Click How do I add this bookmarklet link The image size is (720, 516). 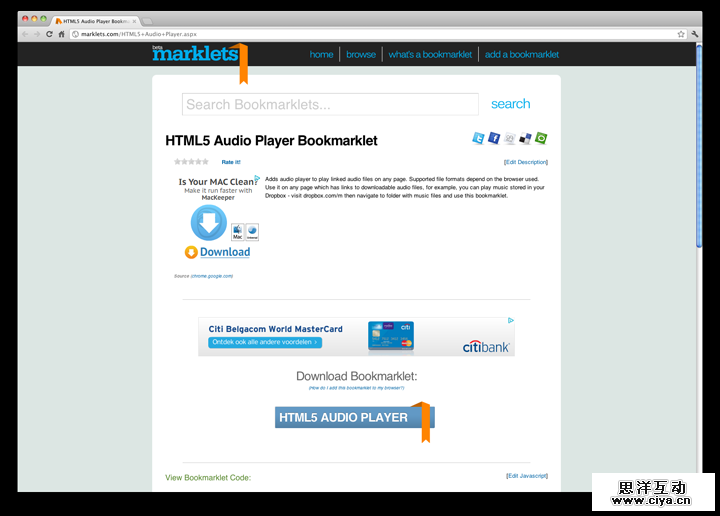(356, 388)
